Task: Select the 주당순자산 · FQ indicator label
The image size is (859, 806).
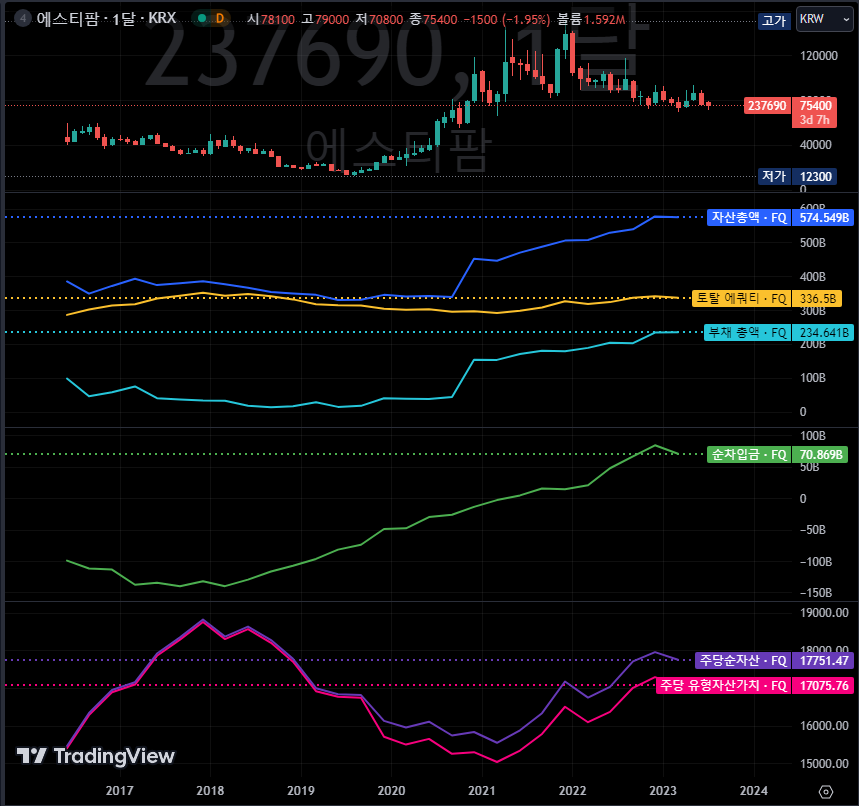Action: coord(743,661)
